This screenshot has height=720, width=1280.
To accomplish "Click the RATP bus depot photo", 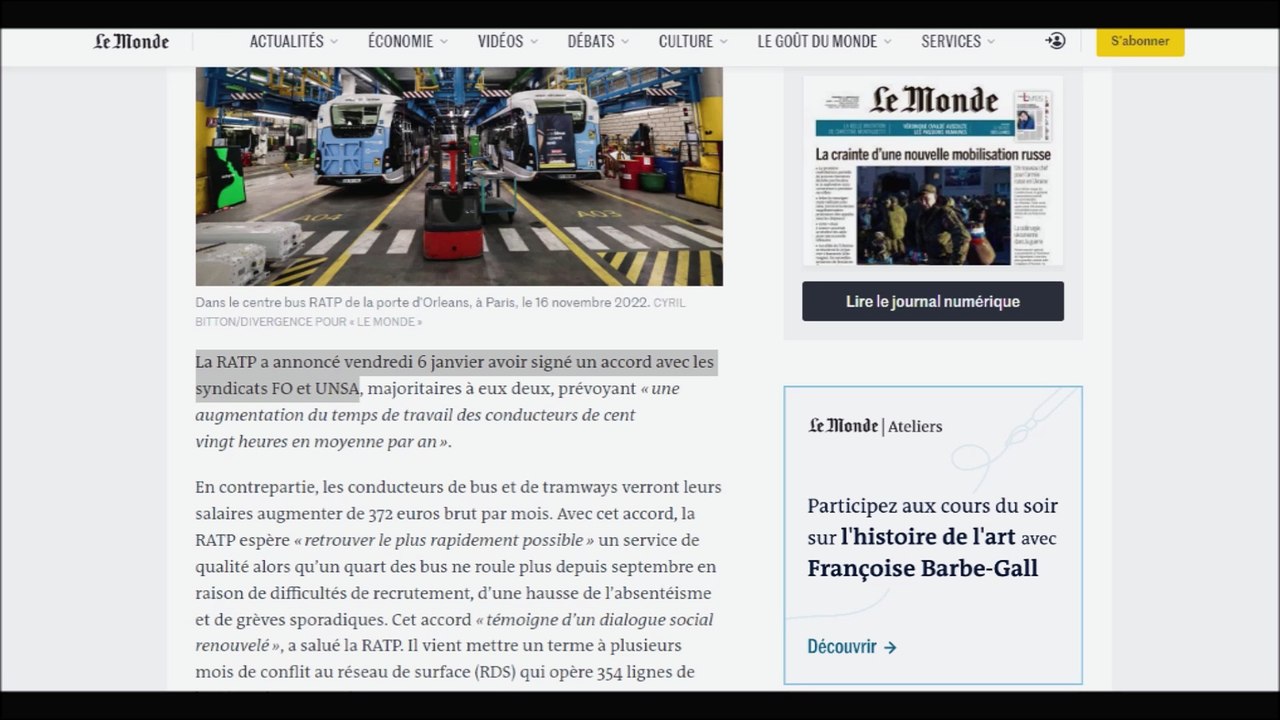I will pyautogui.click(x=459, y=176).
